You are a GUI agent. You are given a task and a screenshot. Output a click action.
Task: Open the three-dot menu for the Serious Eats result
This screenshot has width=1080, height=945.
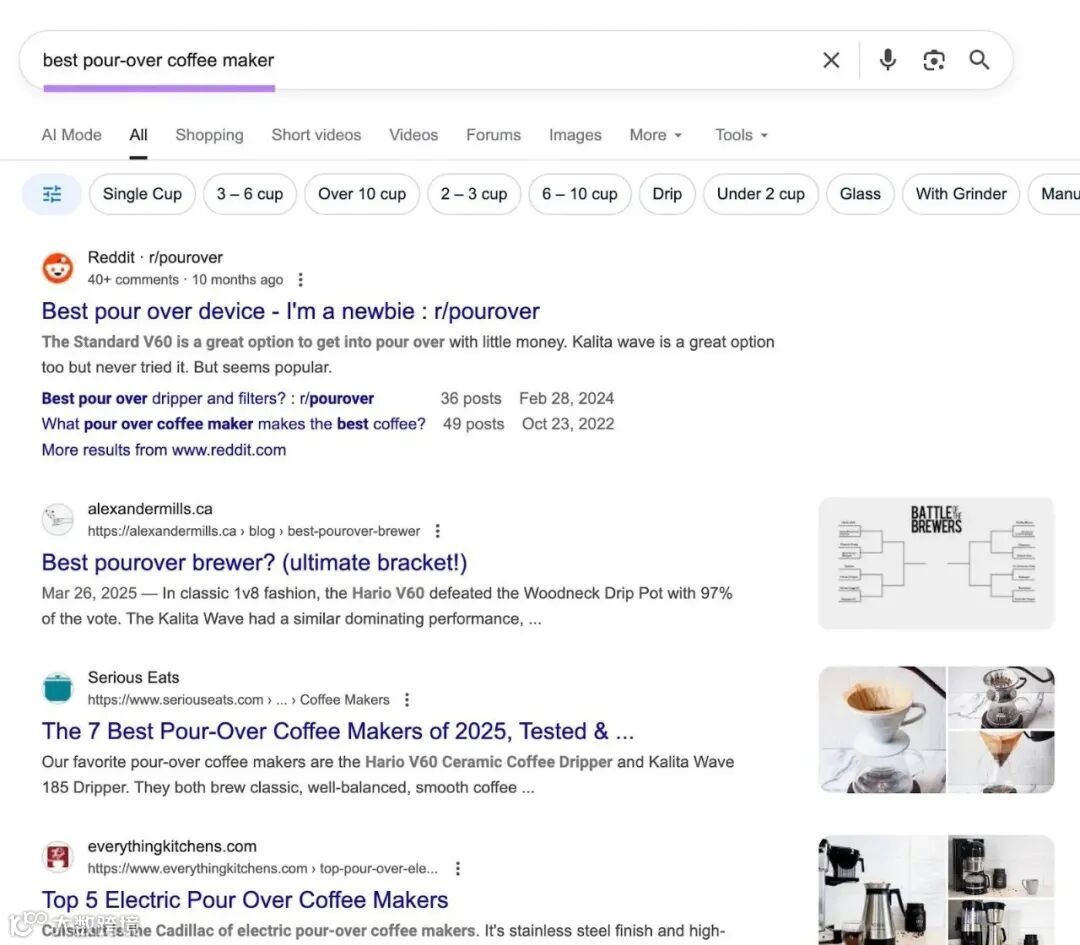pyautogui.click(x=407, y=700)
